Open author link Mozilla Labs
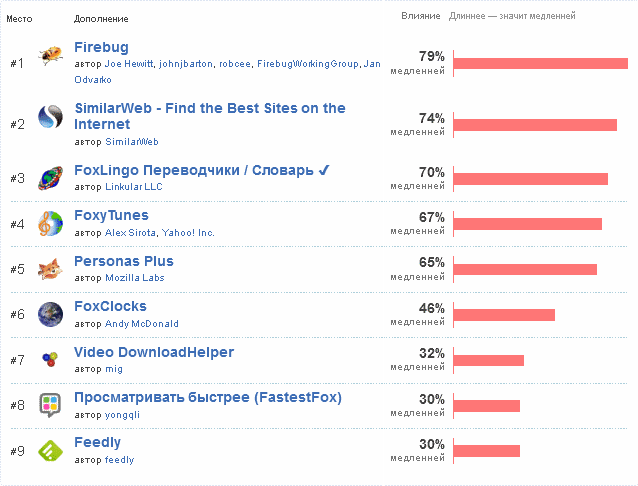 [135, 278]
